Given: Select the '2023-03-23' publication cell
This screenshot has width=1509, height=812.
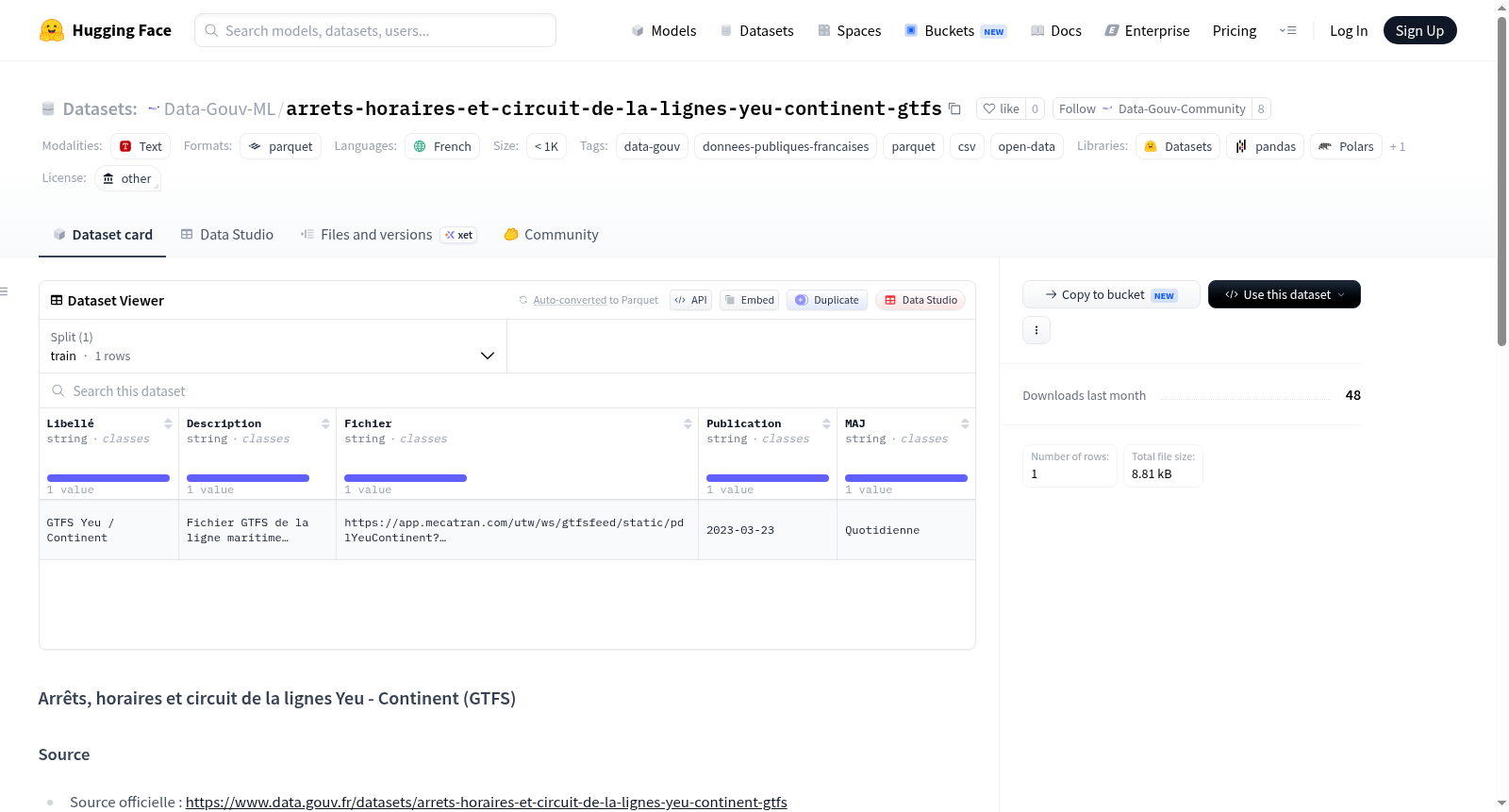Looking at the screenshot, I should pyautogui.click(x=767, y=530).
